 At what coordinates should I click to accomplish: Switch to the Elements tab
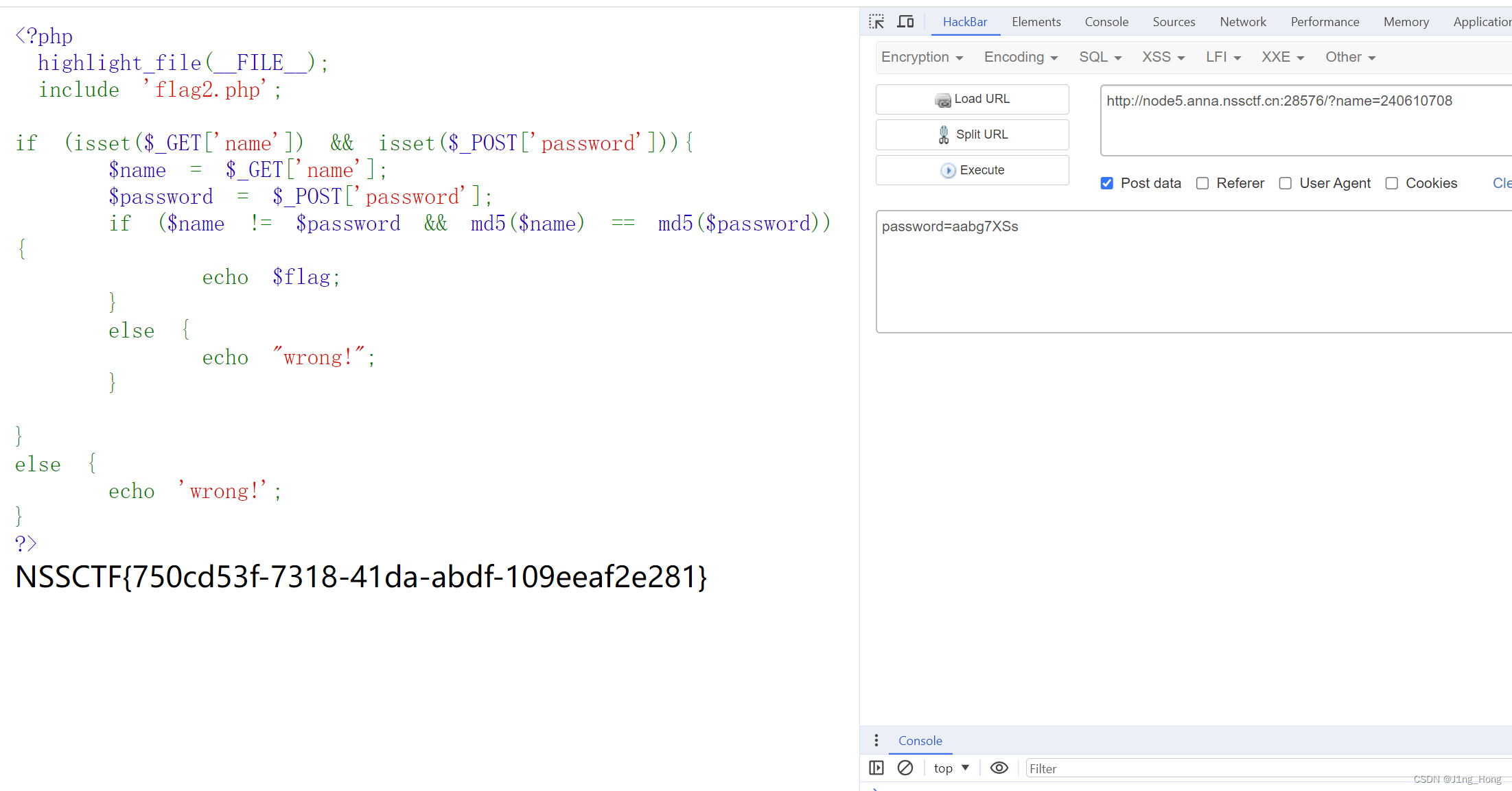(1036, 22)
